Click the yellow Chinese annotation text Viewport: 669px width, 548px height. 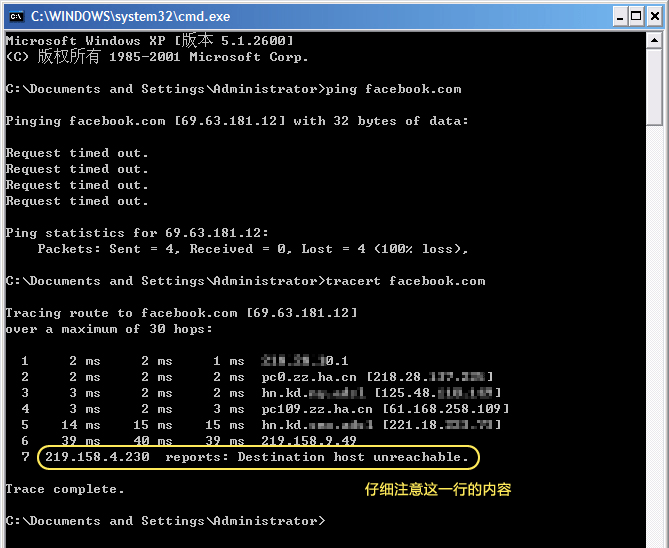[437, 490]
